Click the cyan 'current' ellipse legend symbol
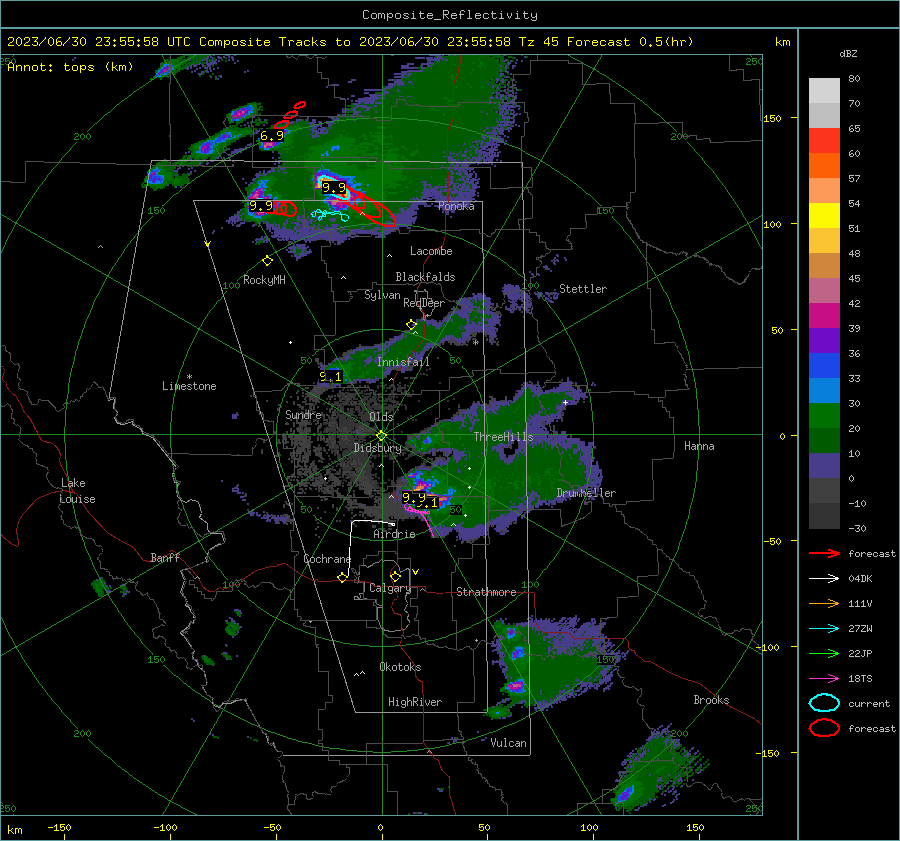This screenshot has height=841, width=900. click(824, 703)
